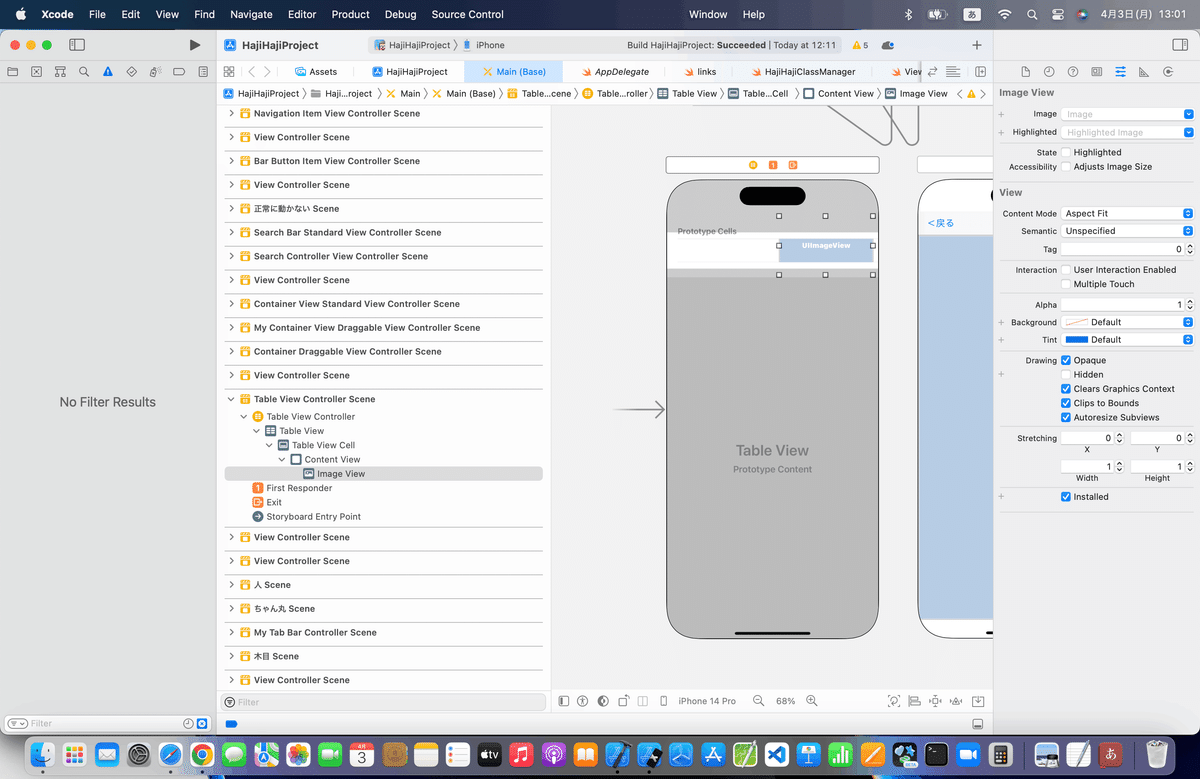This screenshot has width=1200, height=779.
Task: Collapse Table View Controller Scene
Action: click(x=232, y=399)
